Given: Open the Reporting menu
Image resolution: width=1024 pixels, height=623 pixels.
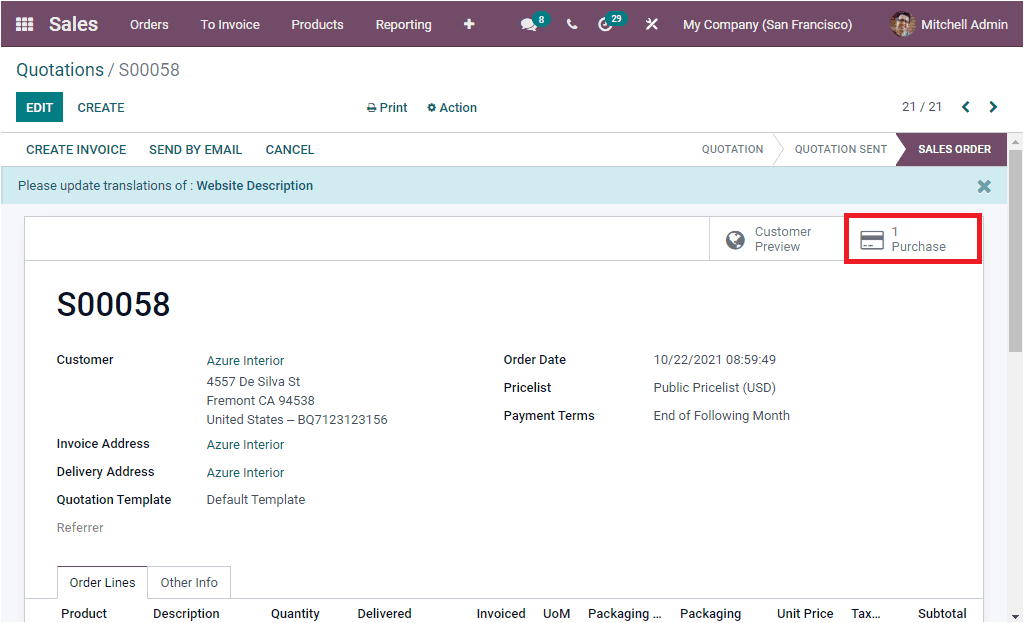Looking at the screenshot, I should pos(403,24).
